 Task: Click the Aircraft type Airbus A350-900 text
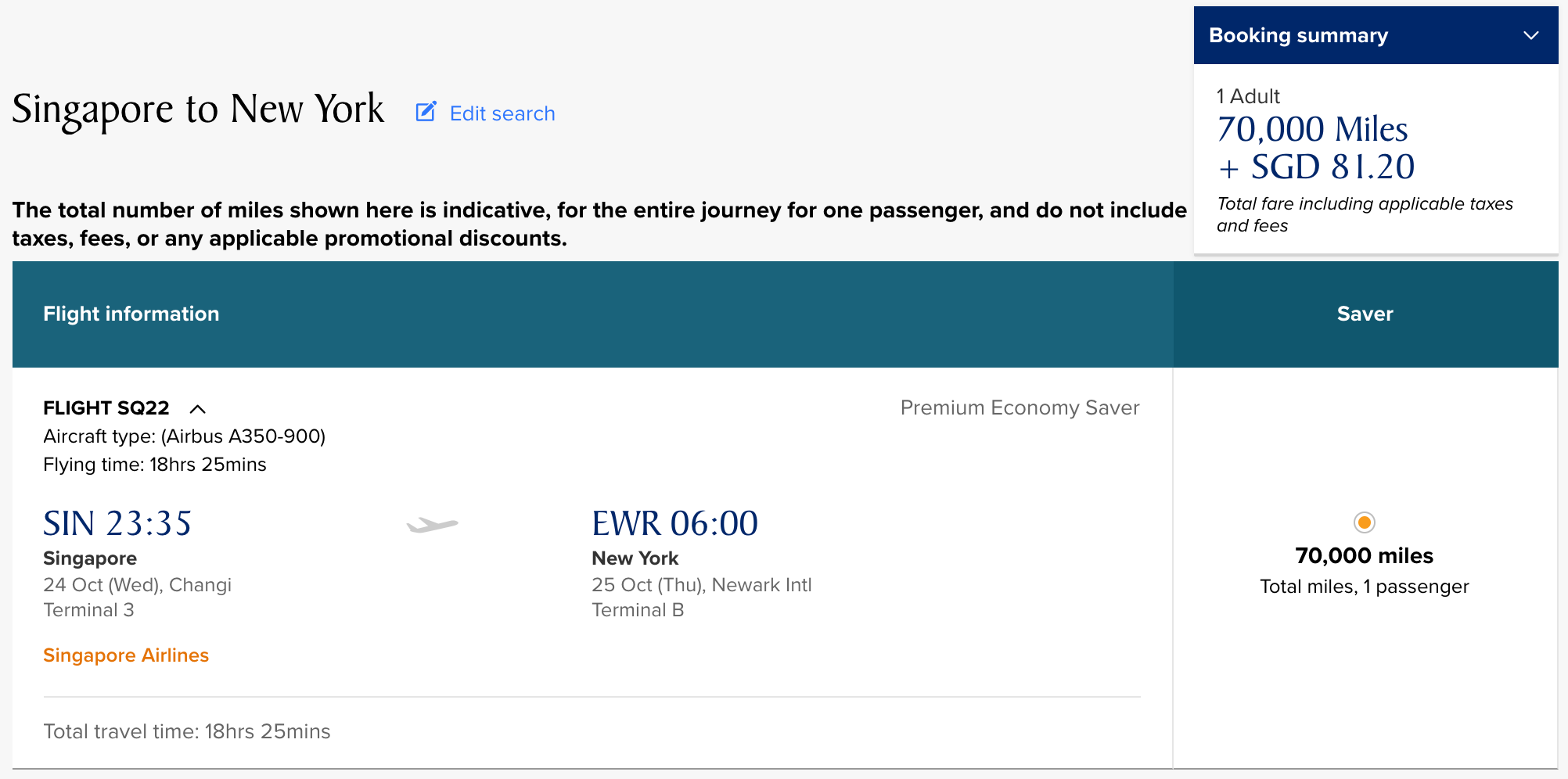coord(185,436)
